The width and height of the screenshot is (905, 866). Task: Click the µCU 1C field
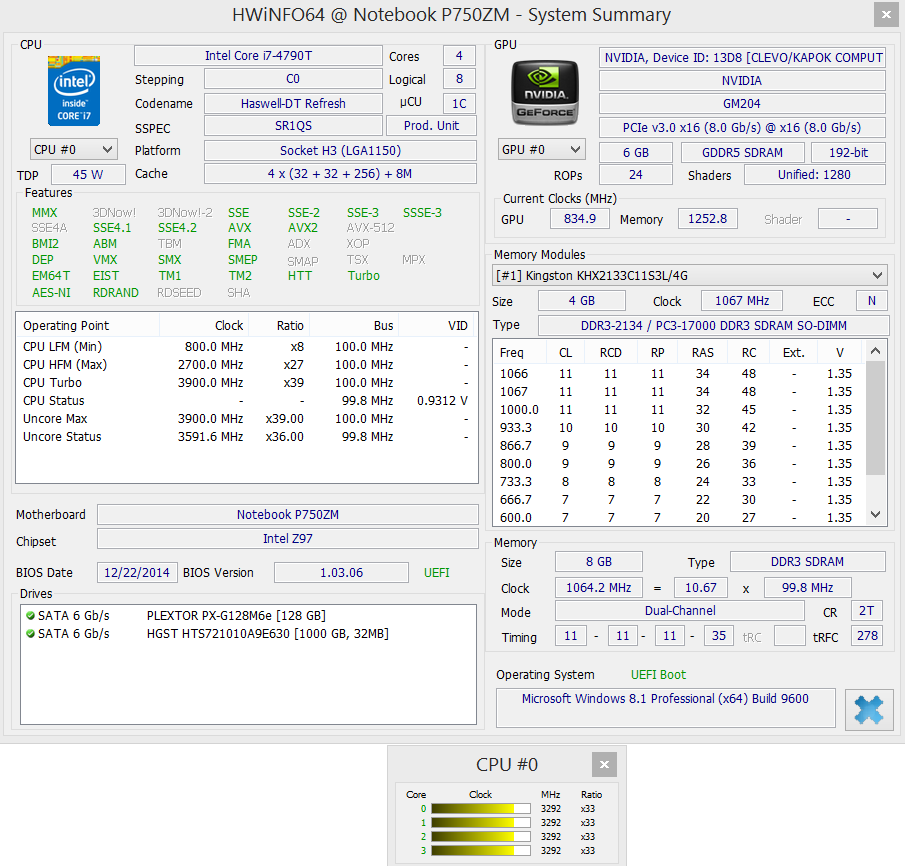coord(459,103)
